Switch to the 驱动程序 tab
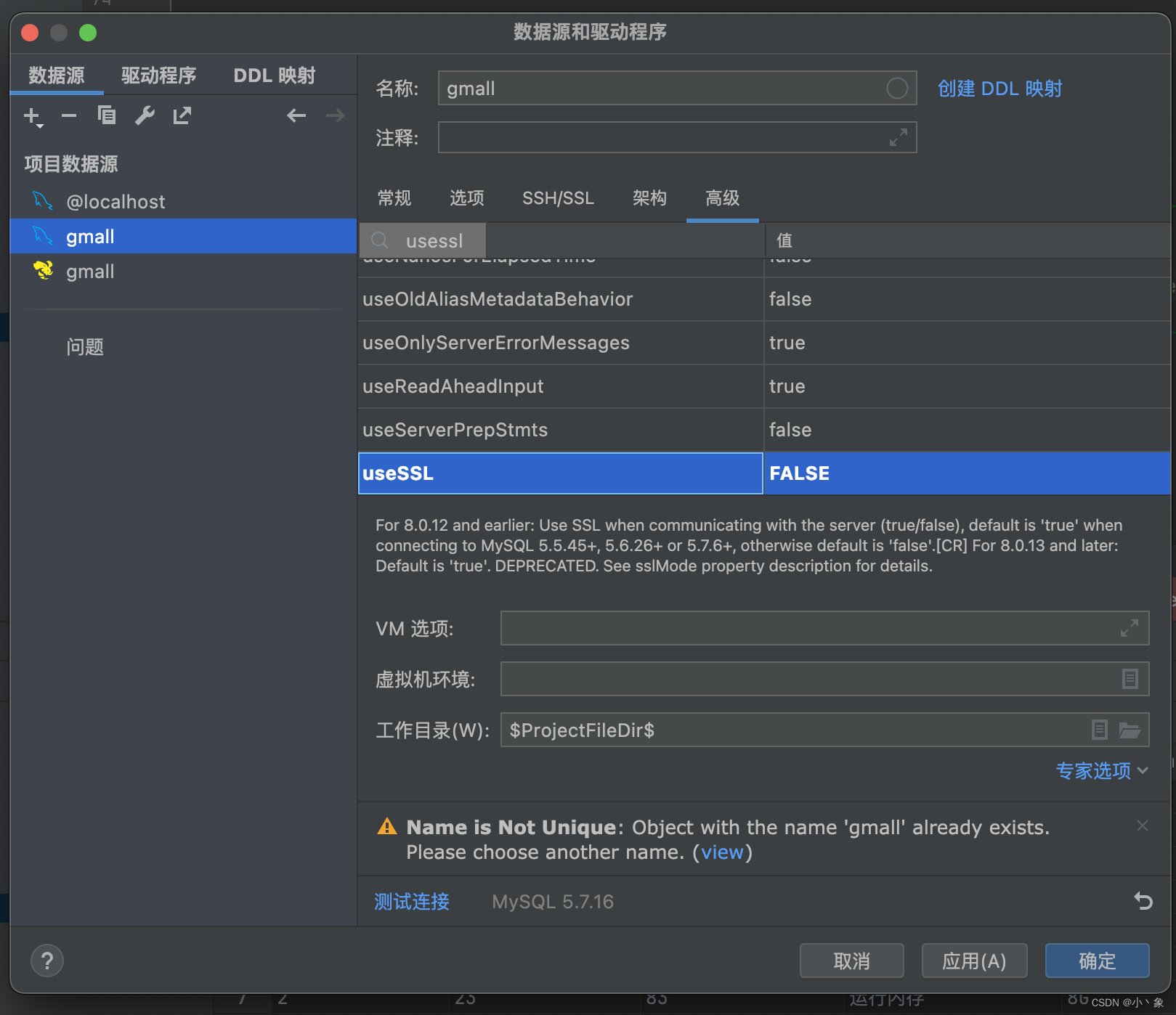The image size is (1176, 1015). click(158, 75)
